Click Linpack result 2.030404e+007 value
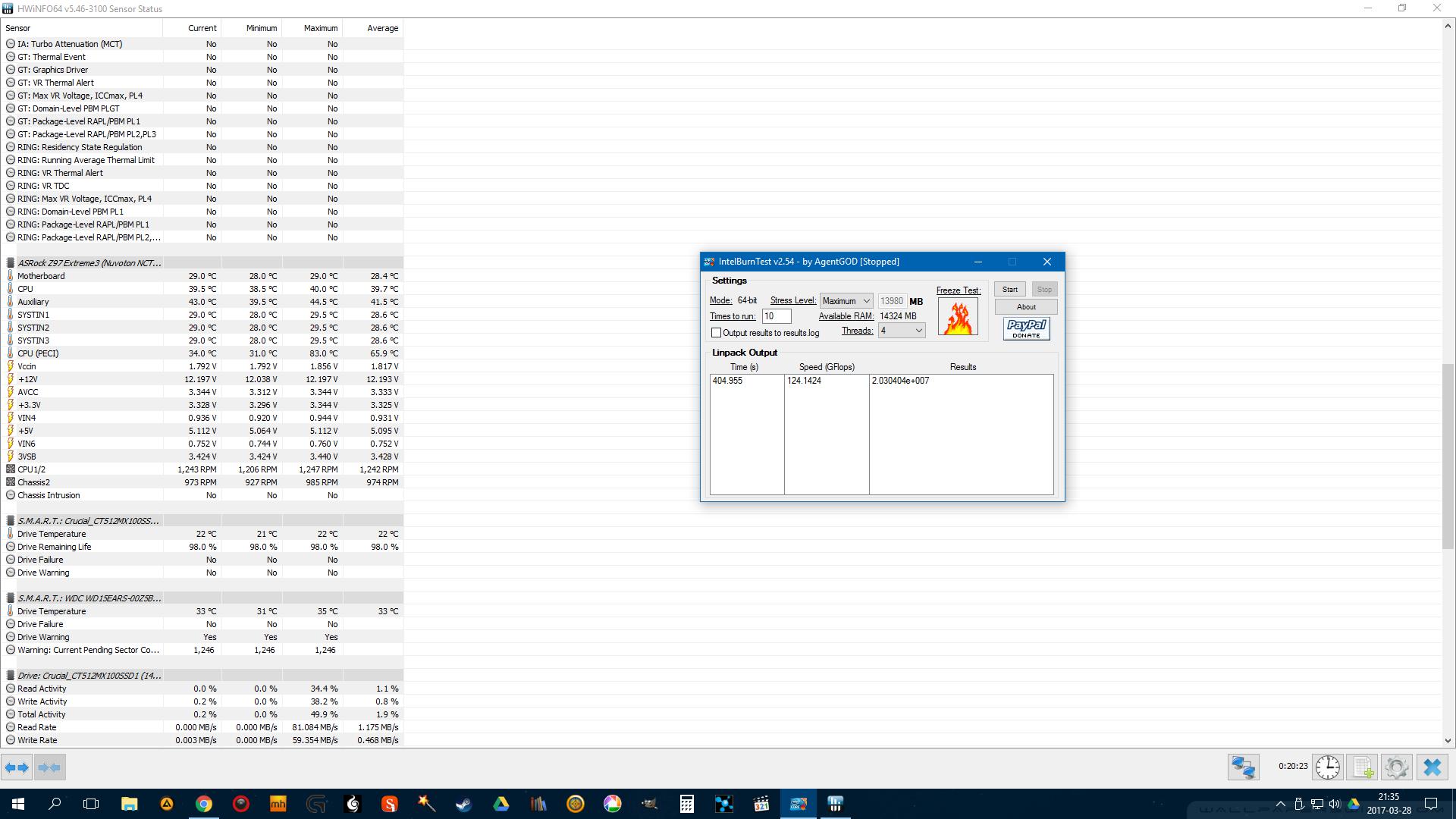Screen dimensions: 1456x819 (x=900, y=381)
